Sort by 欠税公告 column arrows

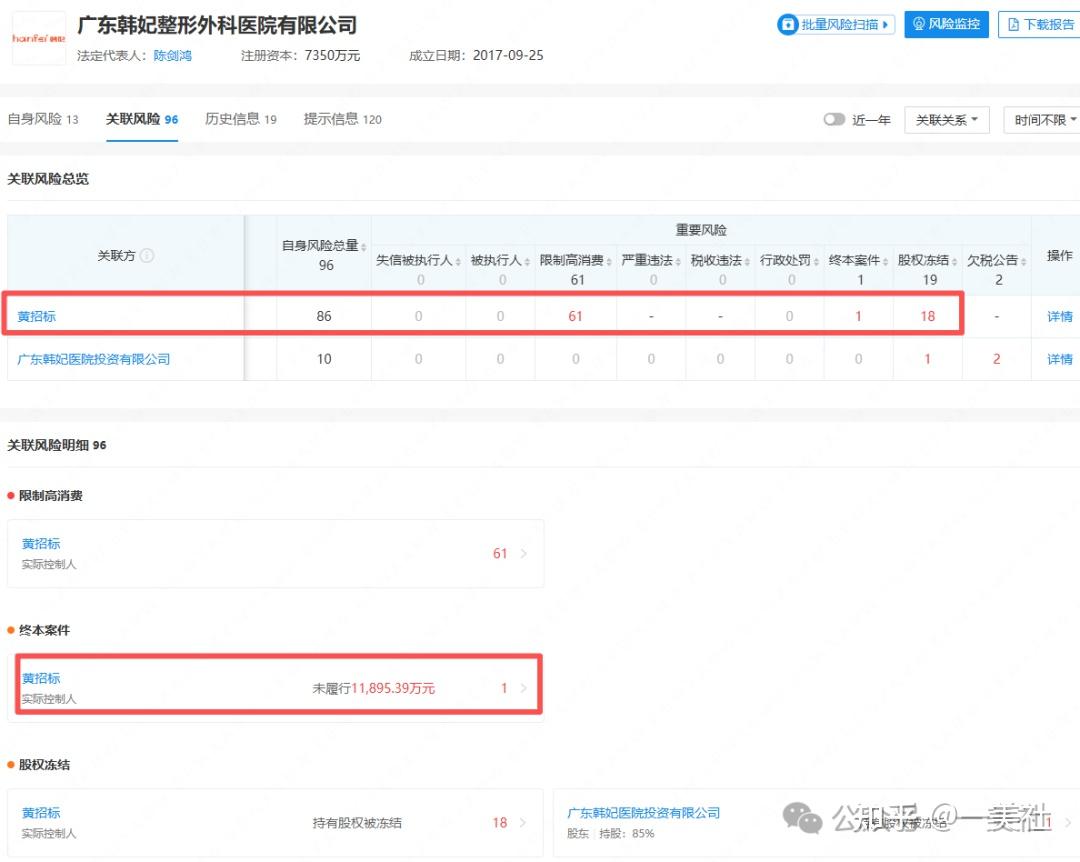pyautogui.click(x=1024, y=261)
